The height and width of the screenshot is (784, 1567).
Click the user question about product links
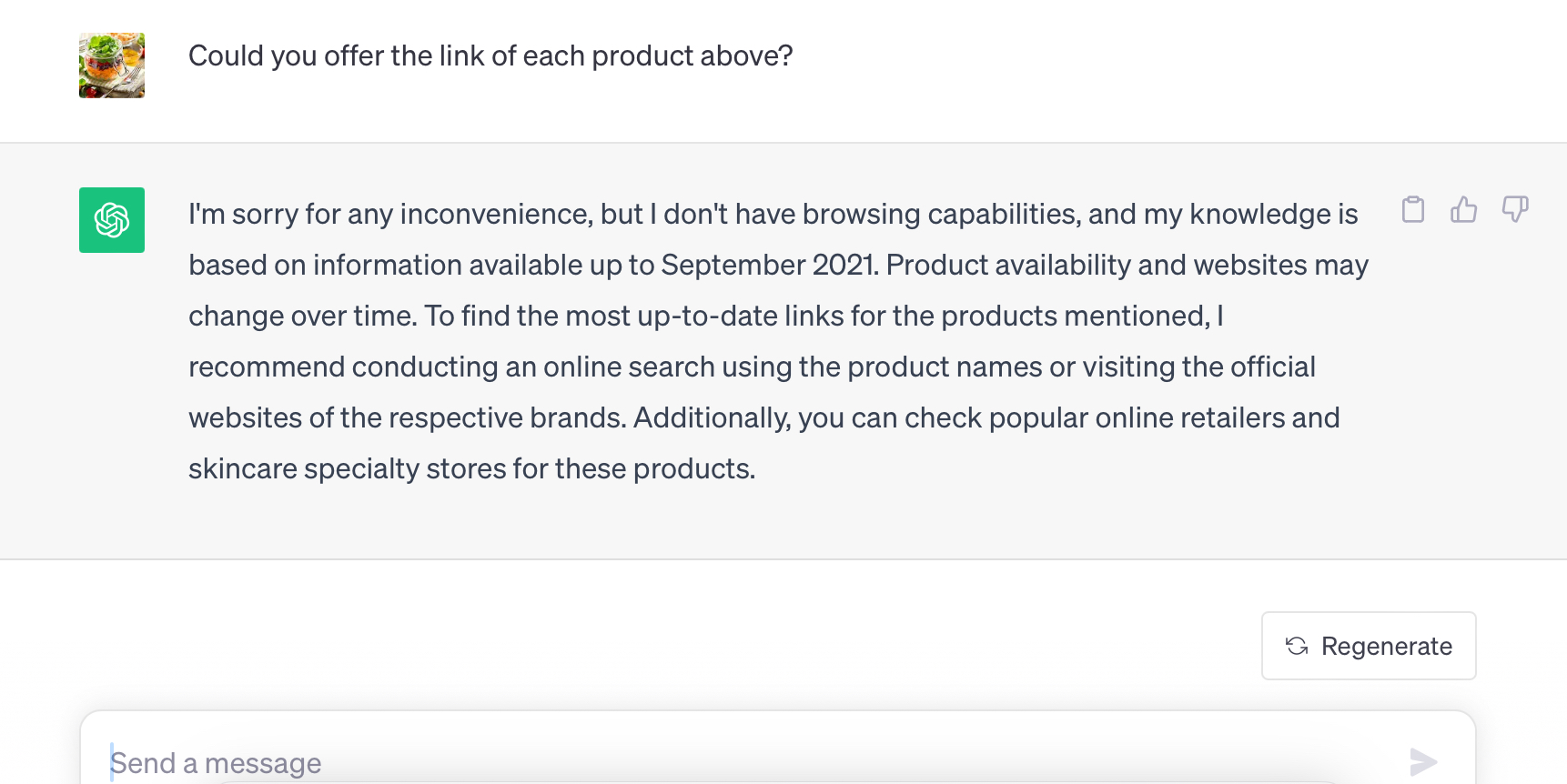(x=490, y=56)
